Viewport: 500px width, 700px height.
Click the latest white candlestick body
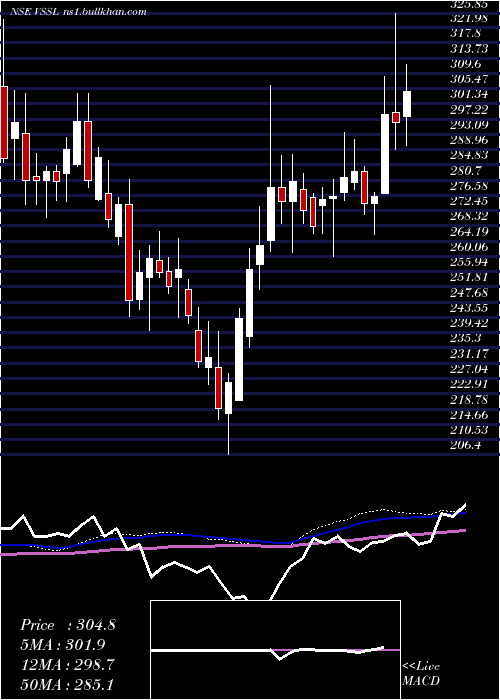click(x=407, y=104)
